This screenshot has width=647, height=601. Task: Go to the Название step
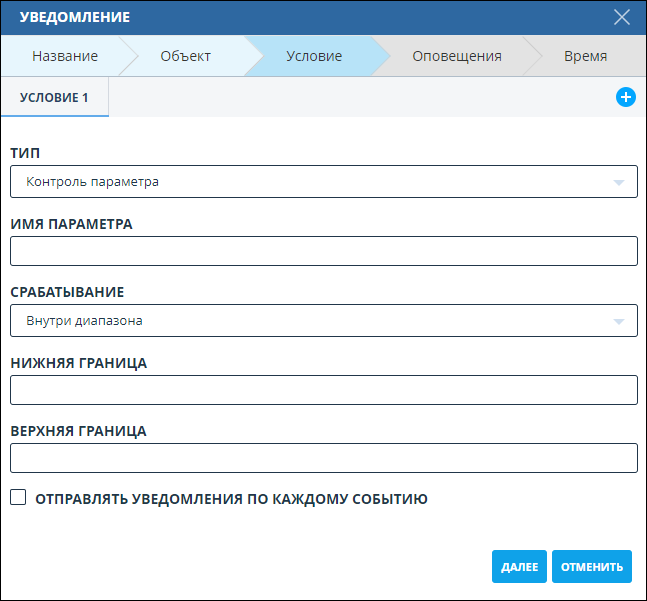(65, 56)
